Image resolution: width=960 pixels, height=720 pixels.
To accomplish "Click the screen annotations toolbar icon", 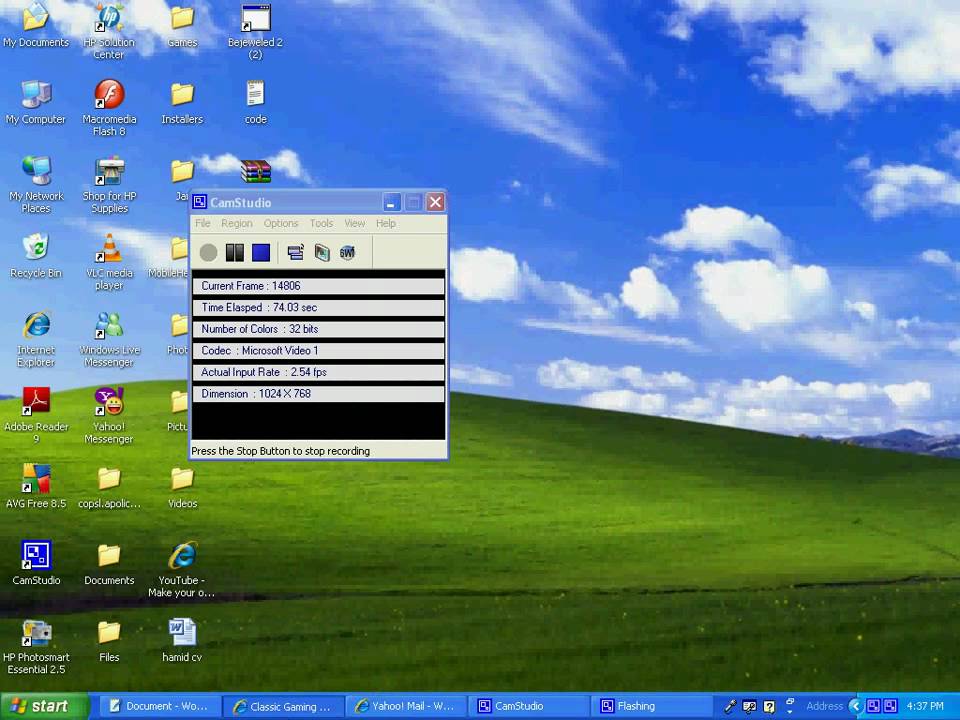I will (x=322, y=252).
